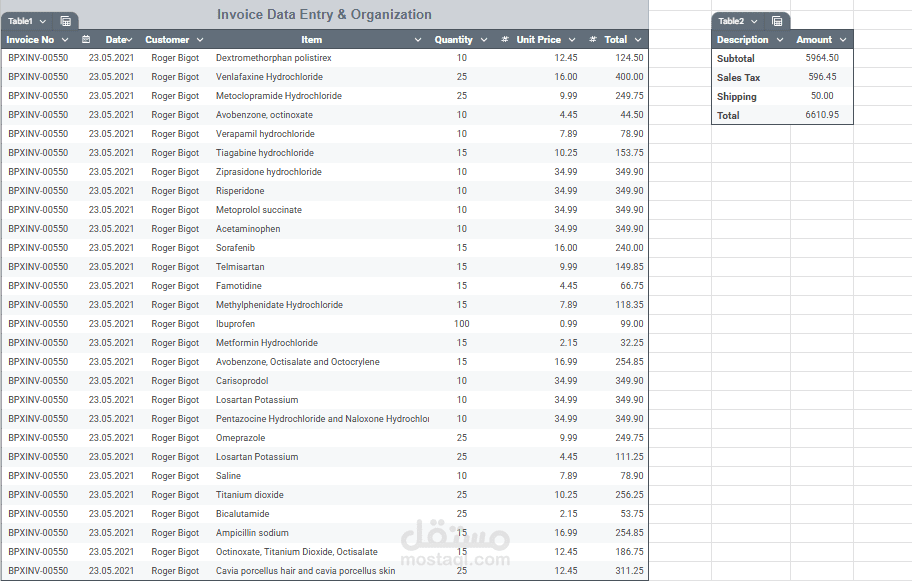Open the Customer column filter dropdown
This screenshot has width=912, height=581.
200,40
